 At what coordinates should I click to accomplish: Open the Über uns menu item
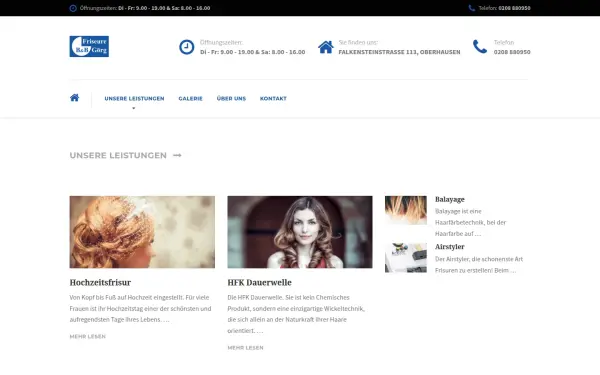231,98
